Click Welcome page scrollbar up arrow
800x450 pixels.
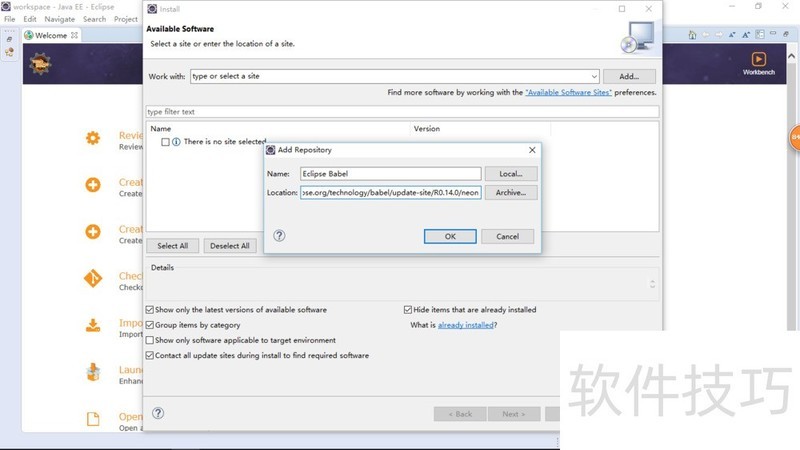(x=792, y=56)
